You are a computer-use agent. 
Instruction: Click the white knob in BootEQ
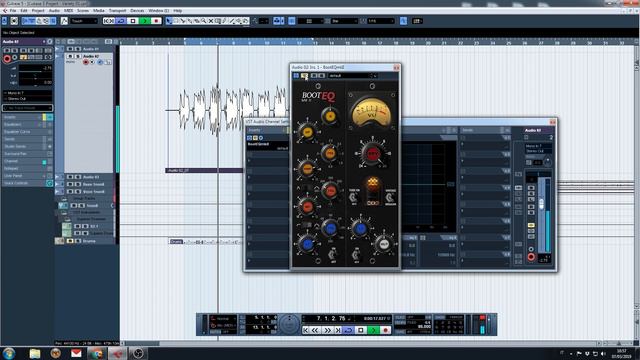[384, 244]
